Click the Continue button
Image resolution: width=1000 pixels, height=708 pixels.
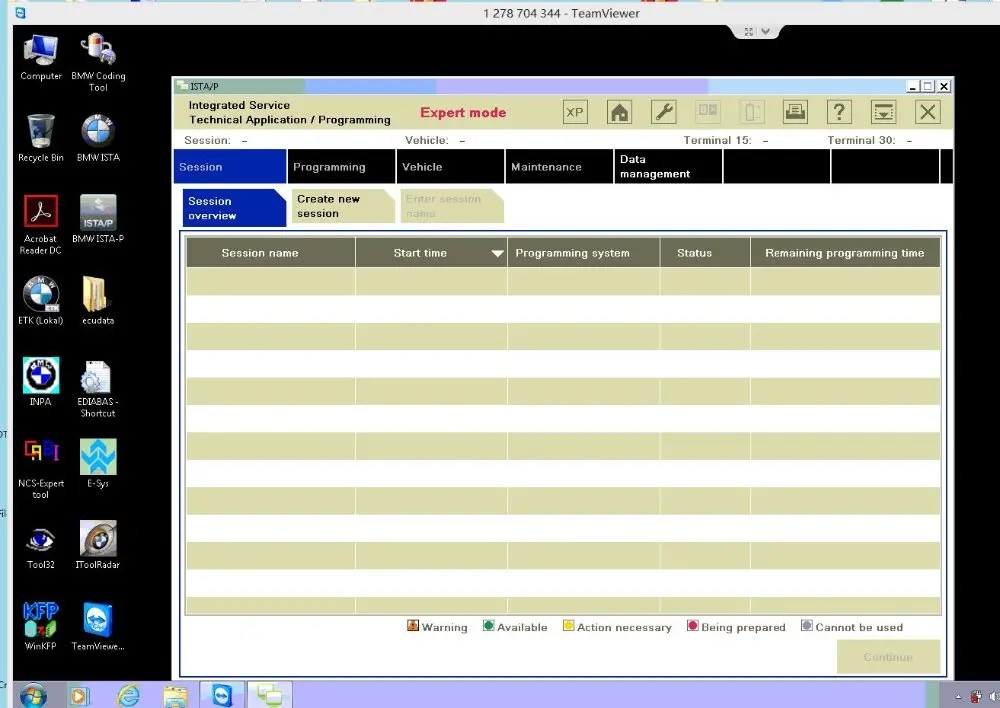click(x=888, y=657)
